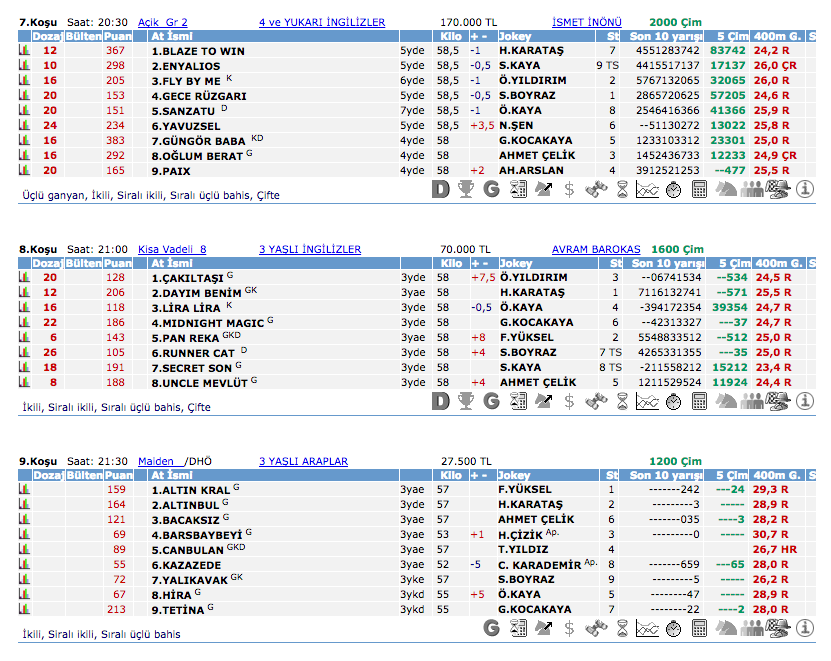
Task: Open bar chart icon next to ÇAKILTAŞI
Action: point(24,277)
